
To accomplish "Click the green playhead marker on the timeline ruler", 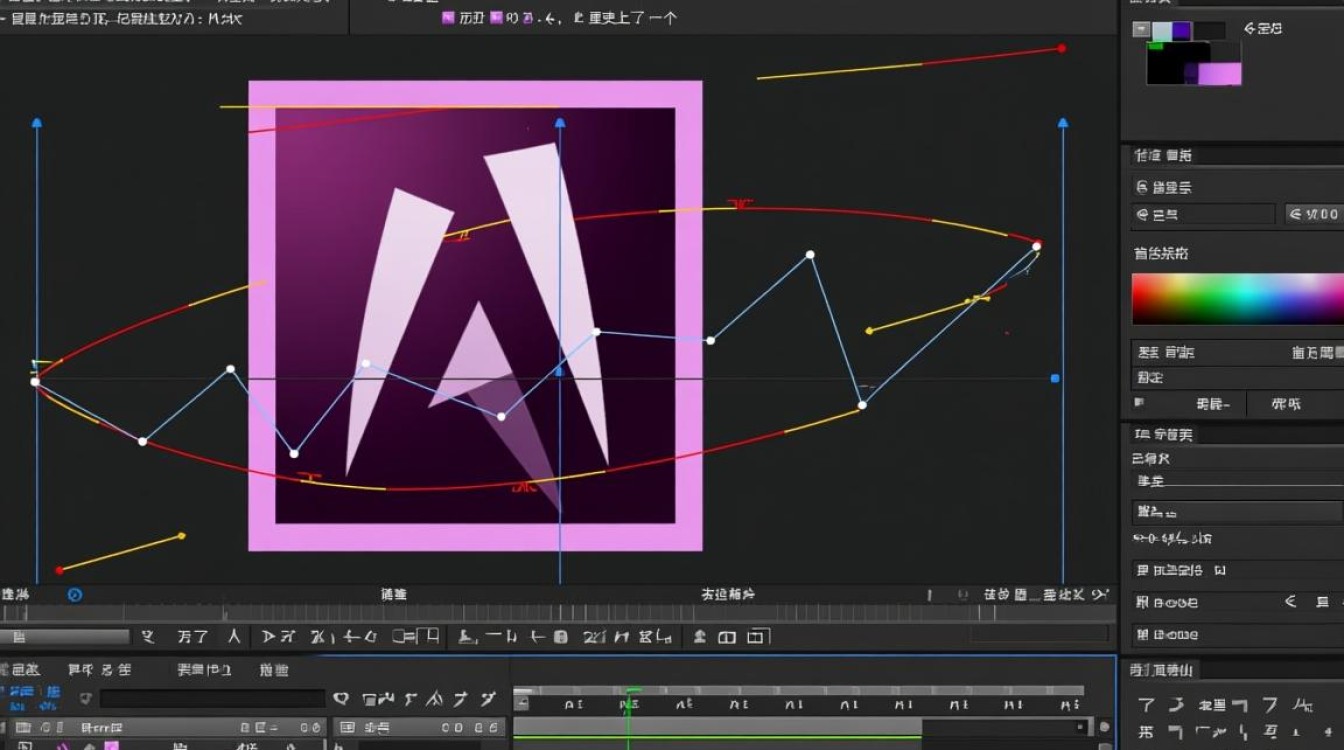I will (x=631, y=690).
